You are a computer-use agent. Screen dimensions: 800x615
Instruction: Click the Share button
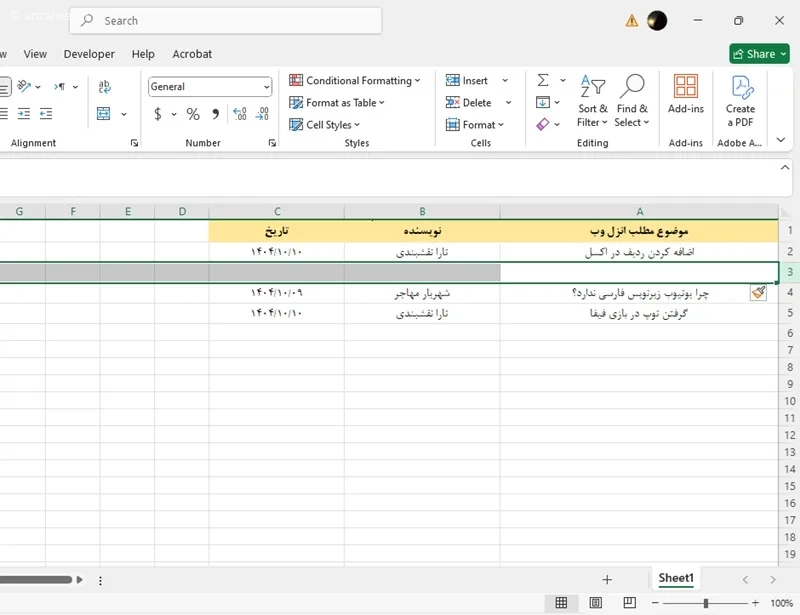pyautogui.click(x=759, y=54)
